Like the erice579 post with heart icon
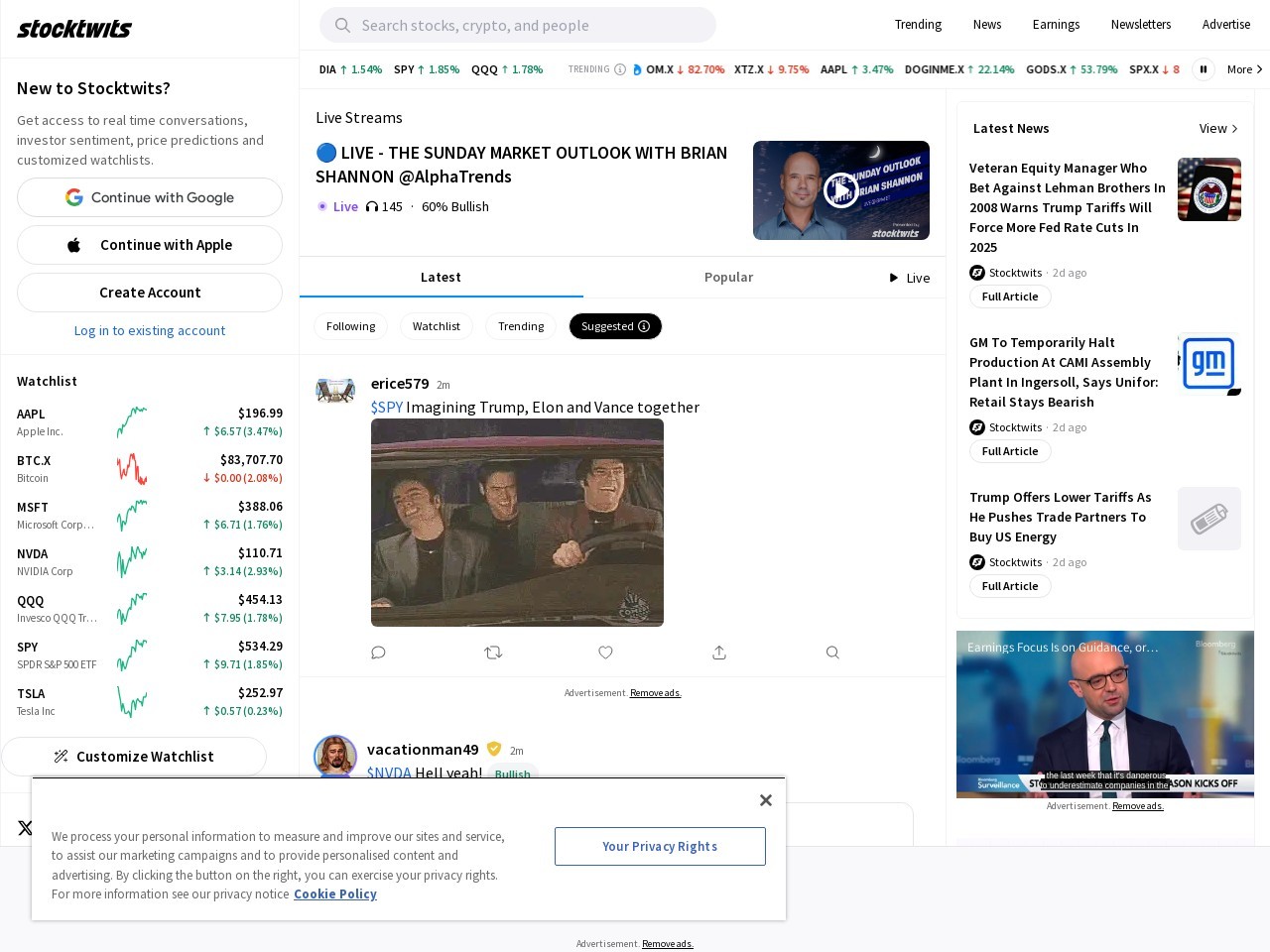This screenshot has width=1270, height=952. (x=605, y=653)
